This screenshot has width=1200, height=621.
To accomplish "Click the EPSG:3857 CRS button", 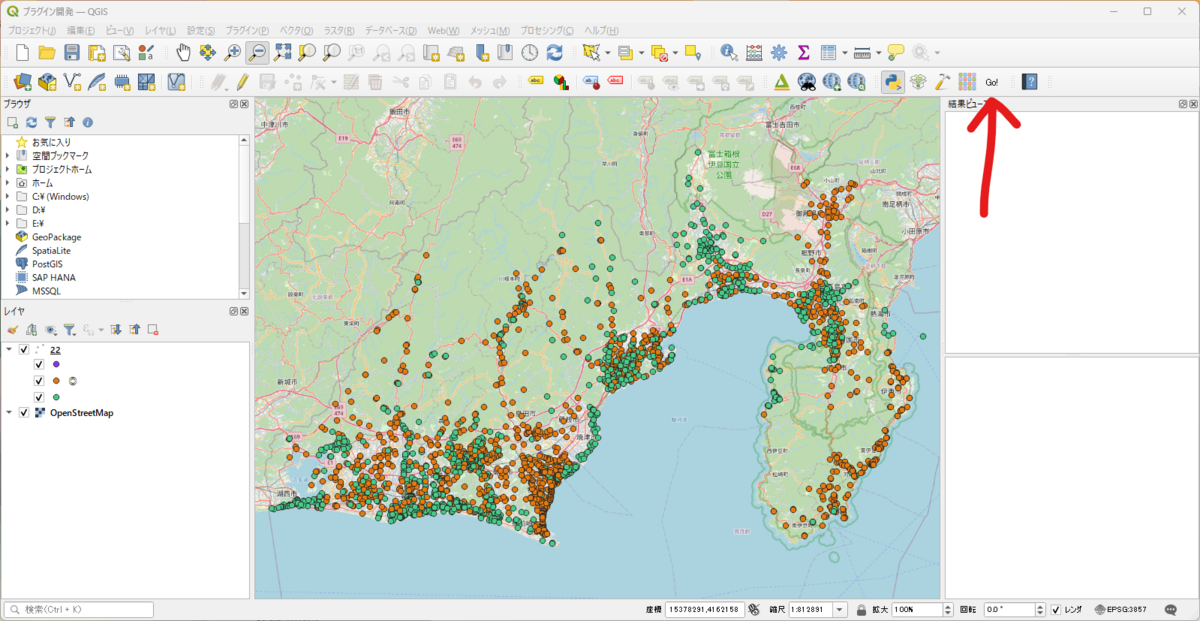I will click(x=1120, y=609).
